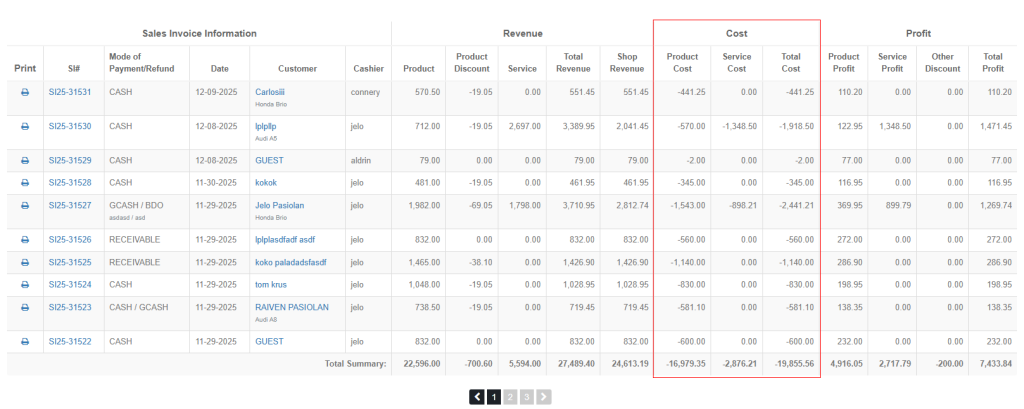Open invoice link SI25-31531

70,92
